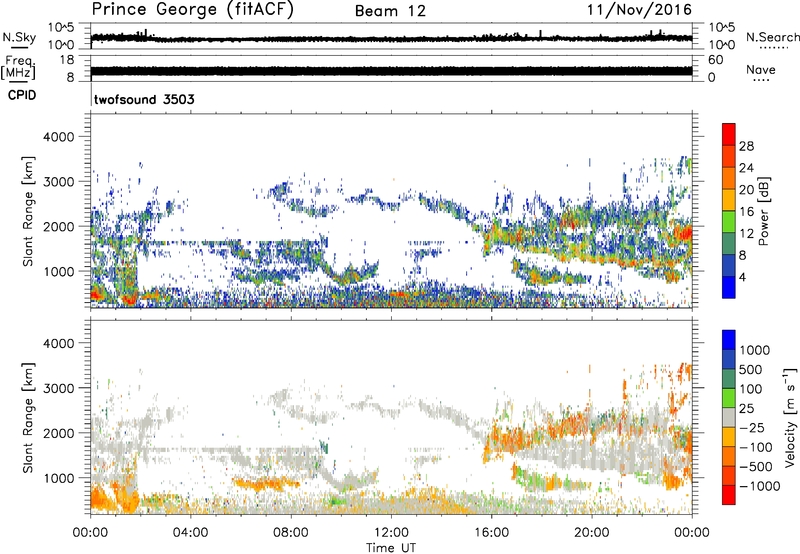Screen dimensions: 800x554
Task: Click the velocity panel '3000' range tick
Action: click(x=58, y=388)
